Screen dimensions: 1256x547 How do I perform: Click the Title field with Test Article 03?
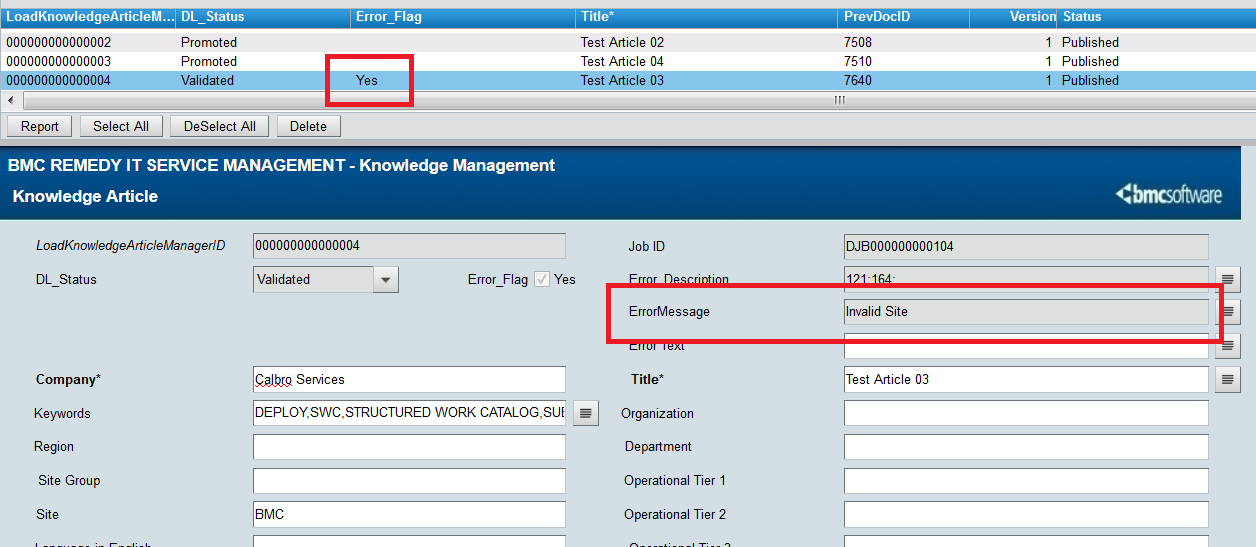click(x=1026, y=379)
